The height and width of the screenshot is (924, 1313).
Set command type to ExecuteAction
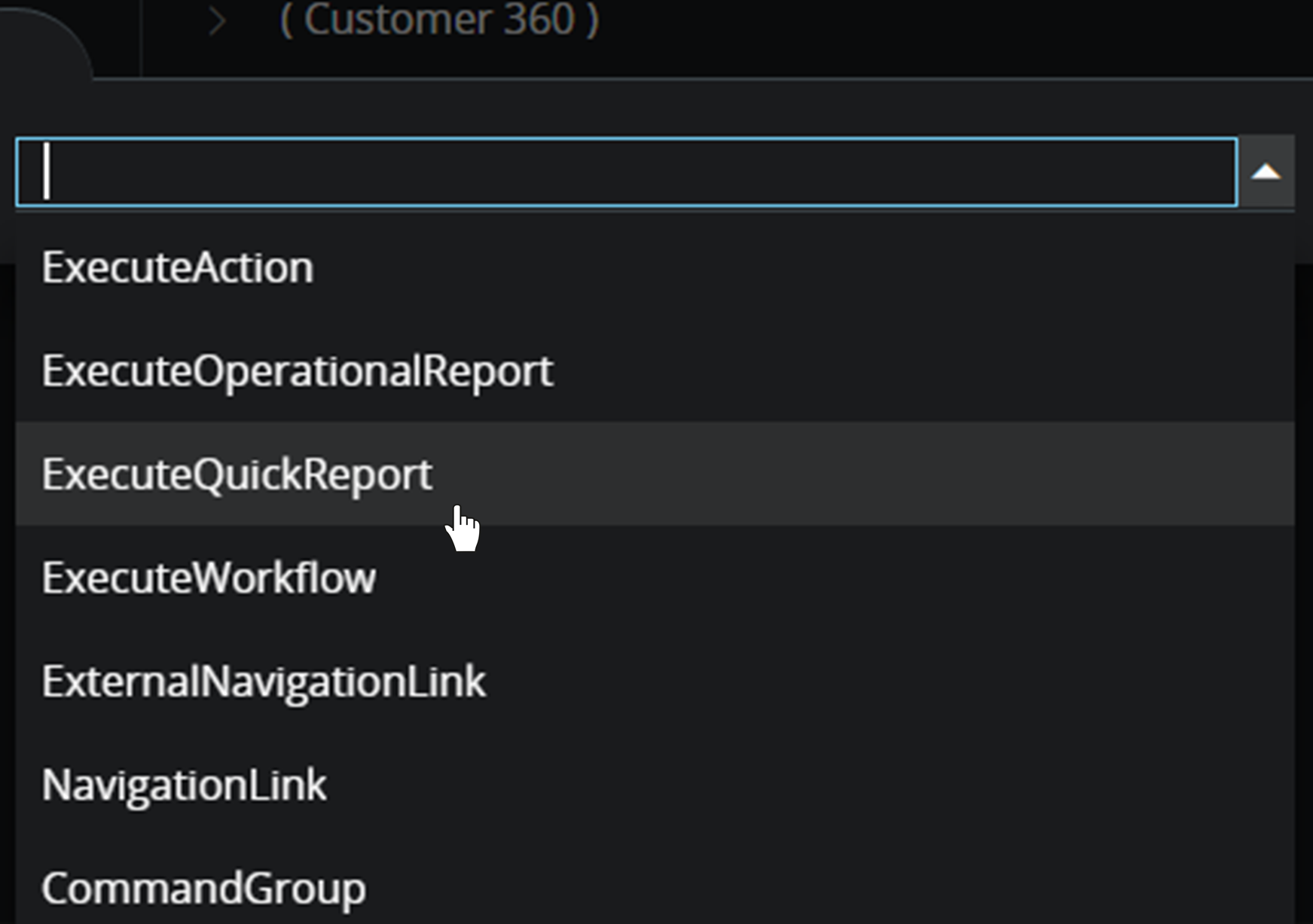pyautogui.click(x=178, y=267)
